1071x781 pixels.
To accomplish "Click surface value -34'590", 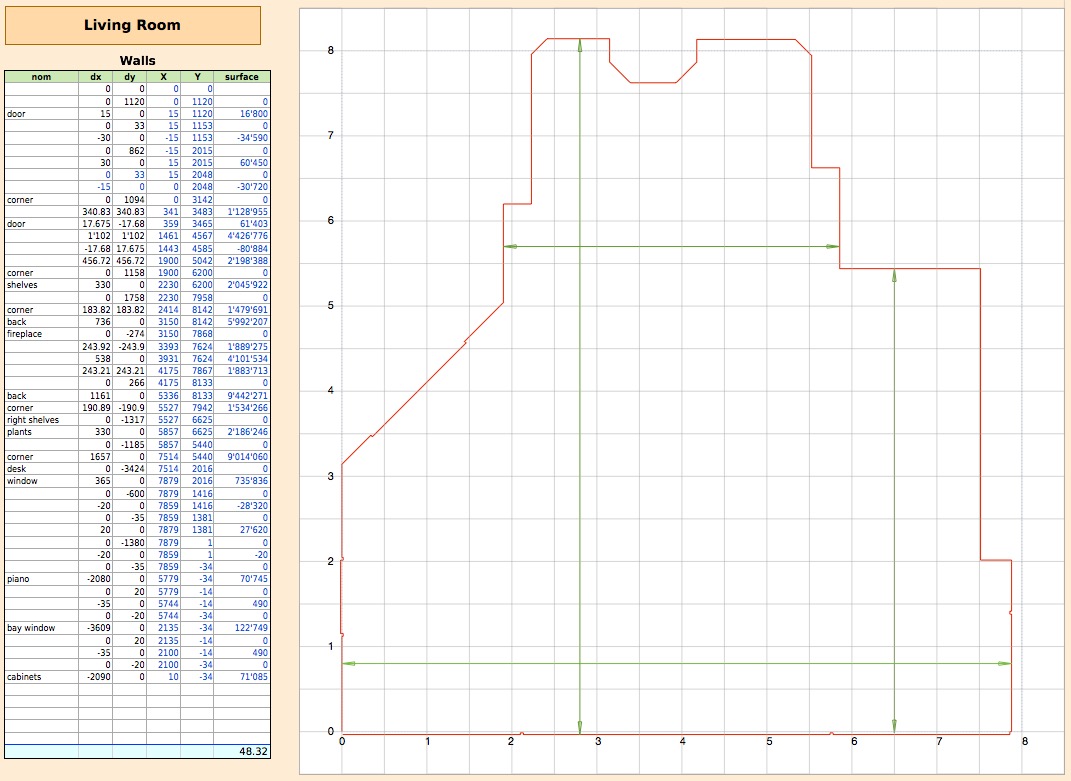I will (x=252, y=137).
